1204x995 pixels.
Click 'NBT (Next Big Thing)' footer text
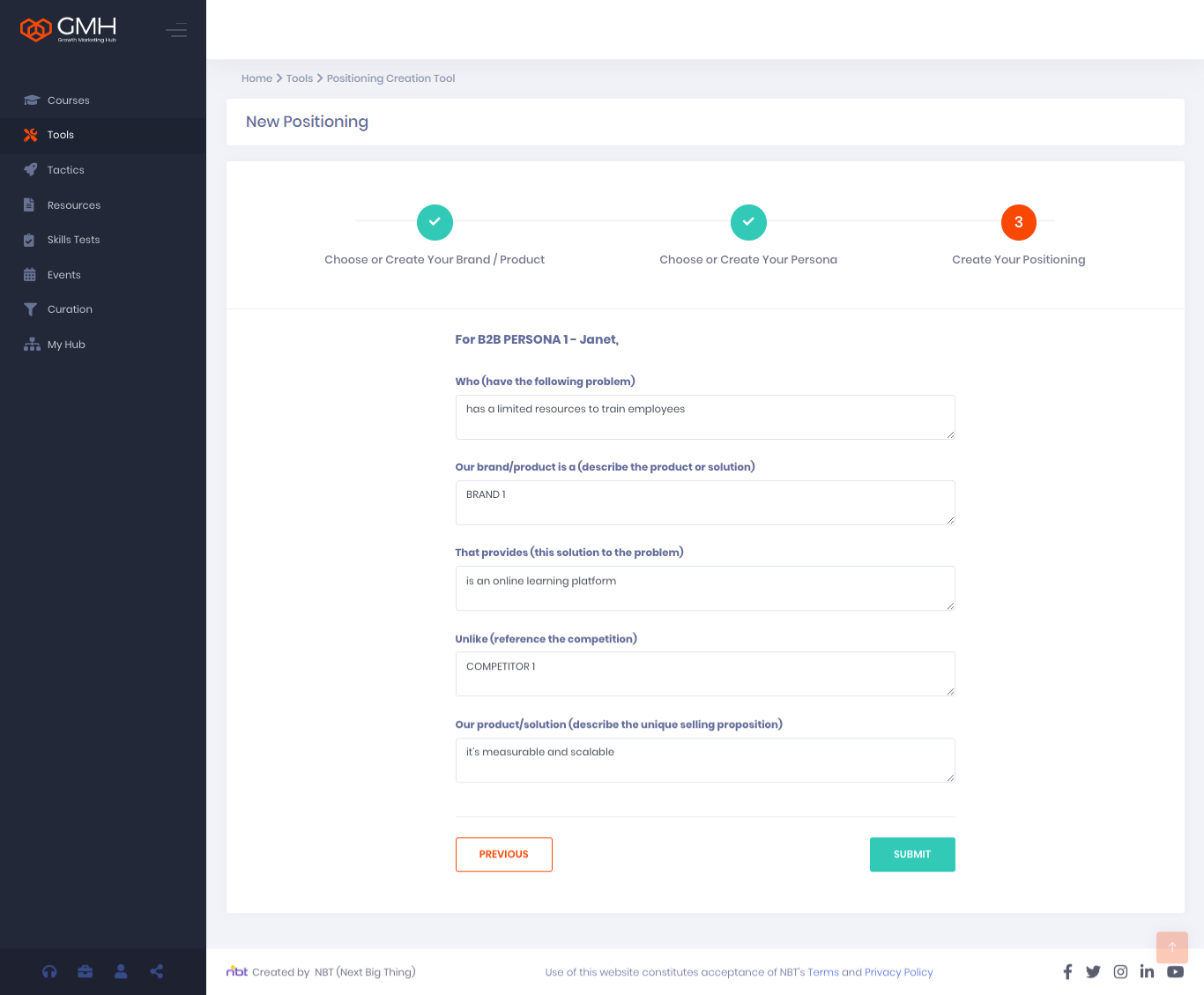365,972
